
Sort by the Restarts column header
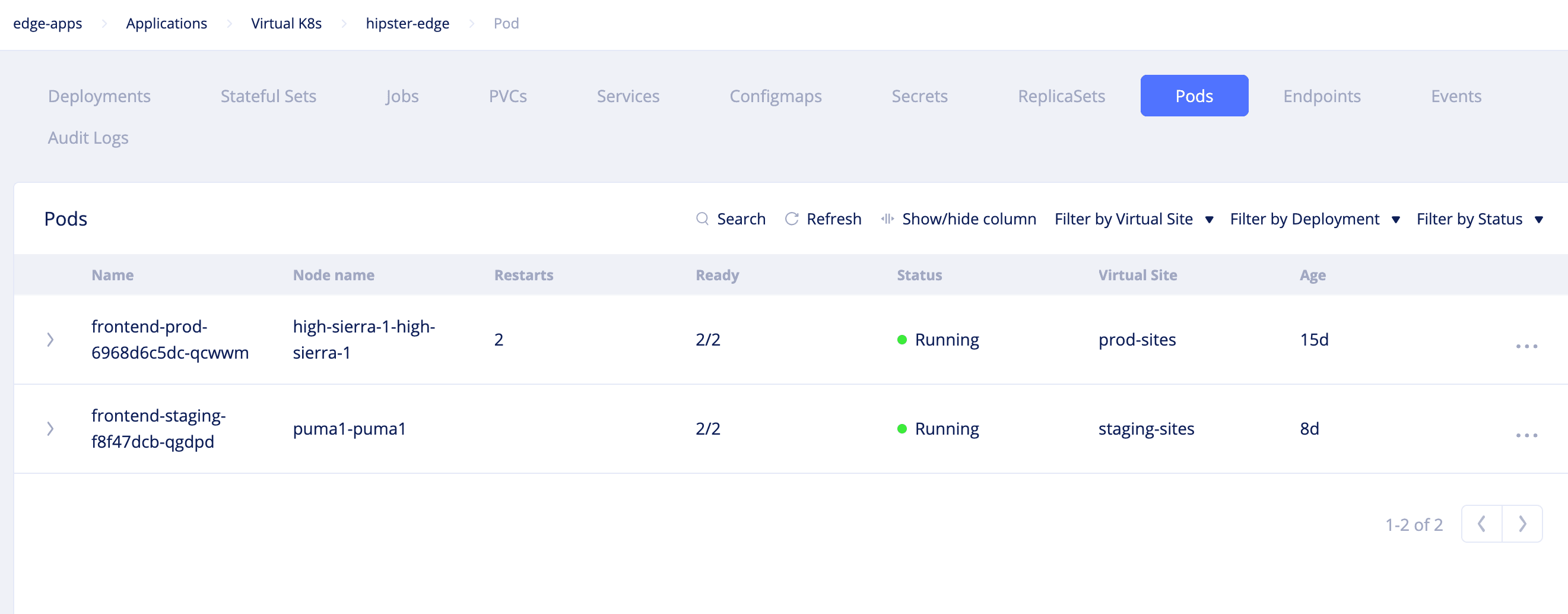point(523,276)
